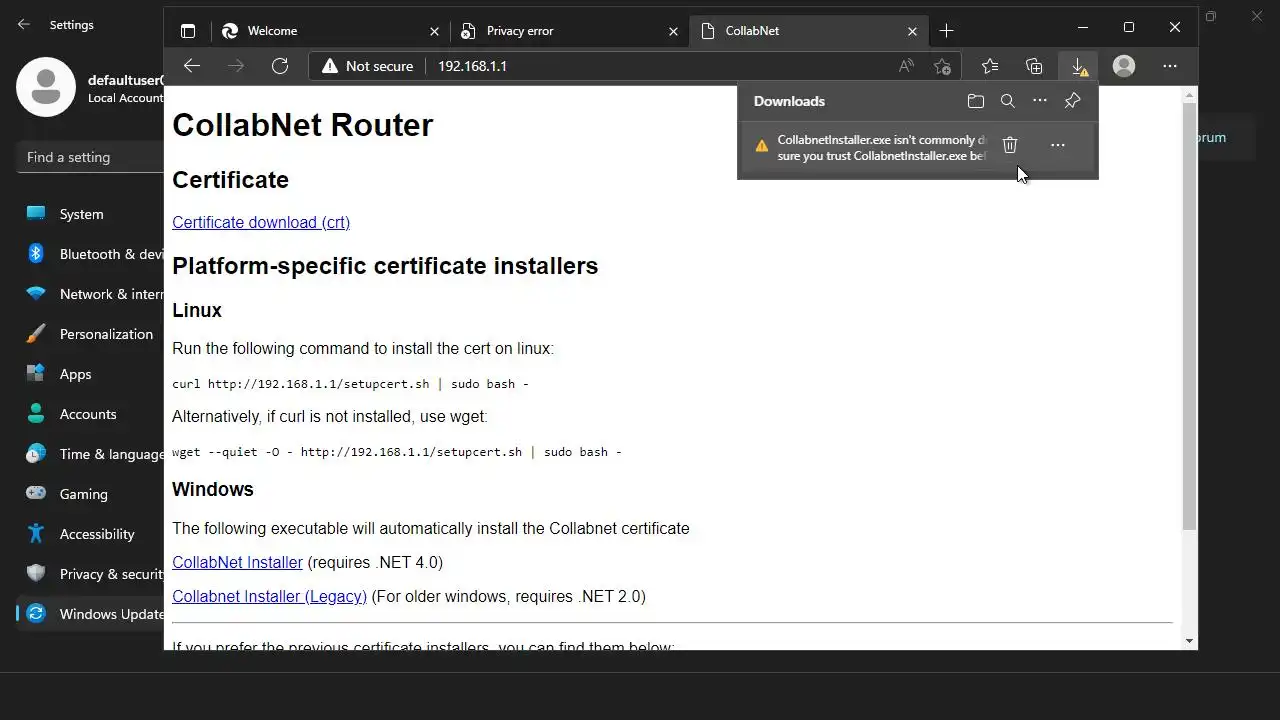1280x720 pixels.
Task: Click the Not secure label
Action: coord(379,66)
